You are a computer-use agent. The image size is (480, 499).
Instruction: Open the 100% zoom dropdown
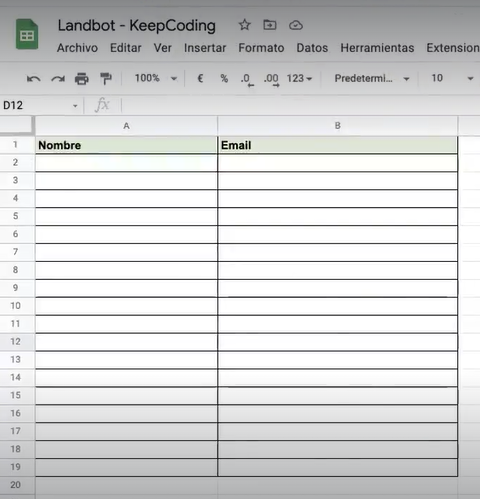pyautogui.click(x=156, y=78)
